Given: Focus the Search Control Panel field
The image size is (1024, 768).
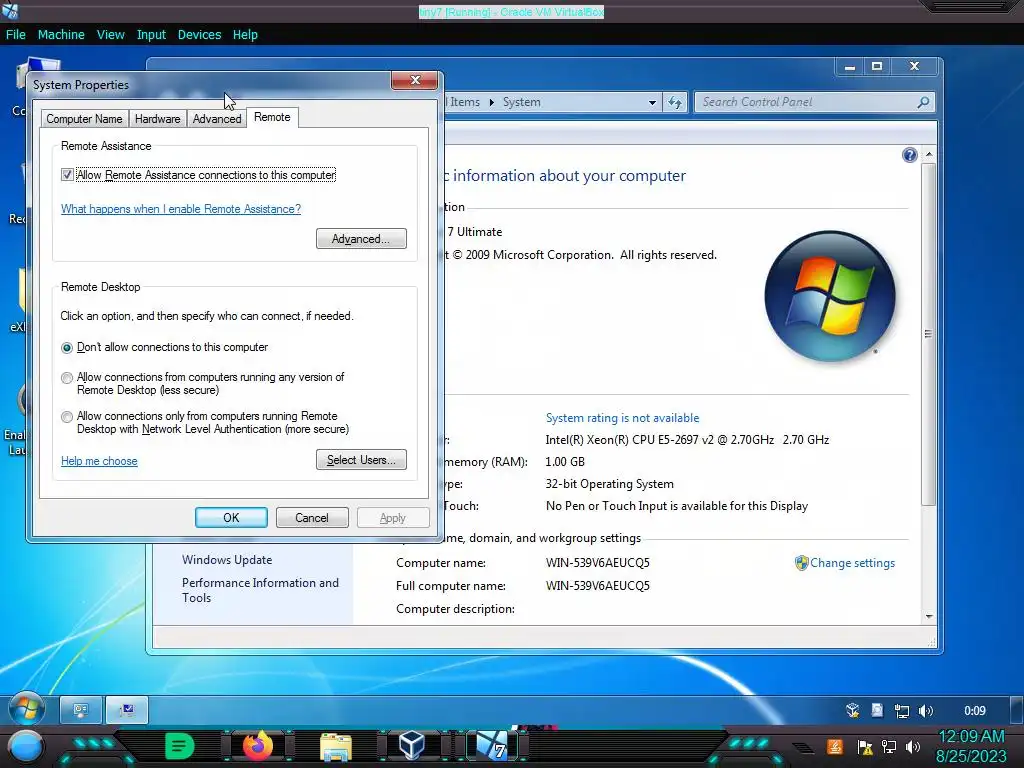Looking at the screenshot, I should click(814, 102).
